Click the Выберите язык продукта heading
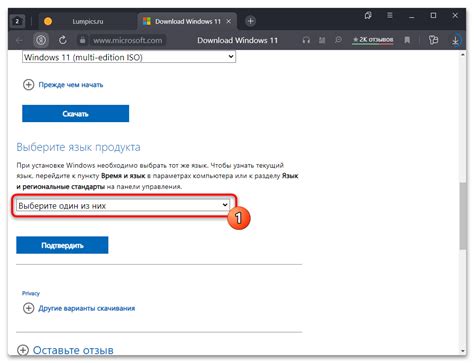The width and height of the screenshot is (474, 363). click(78, 147)
